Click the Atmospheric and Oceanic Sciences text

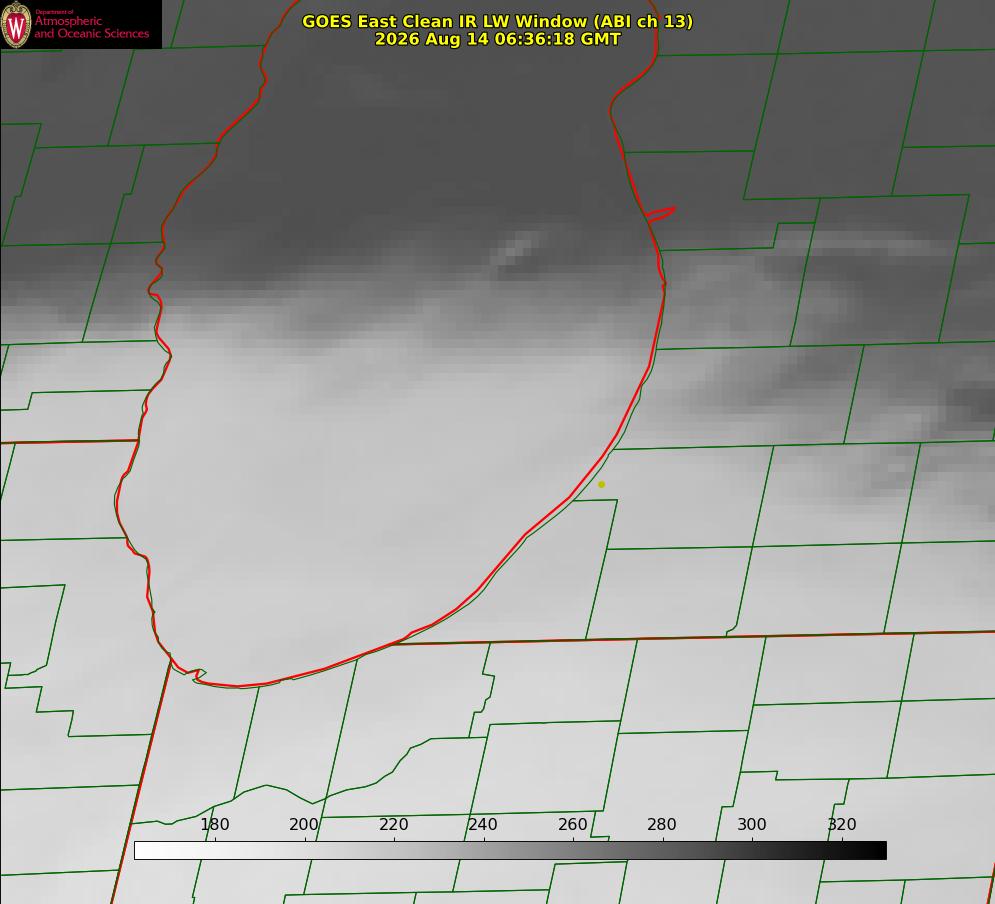91,27
